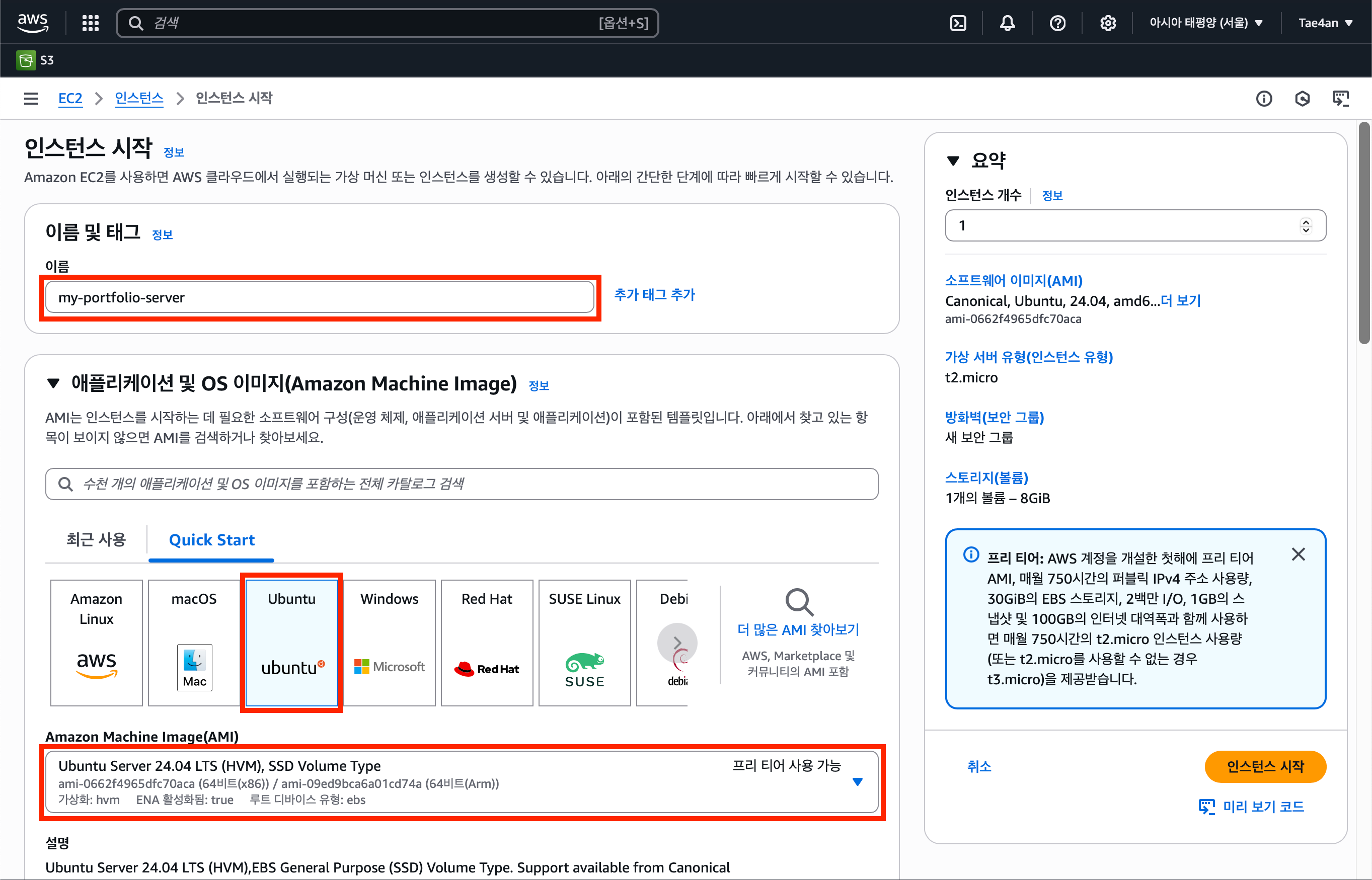Click the t2.micro instance type text
This screenshot has height=880, width=1372.
(x=971, y=378)
